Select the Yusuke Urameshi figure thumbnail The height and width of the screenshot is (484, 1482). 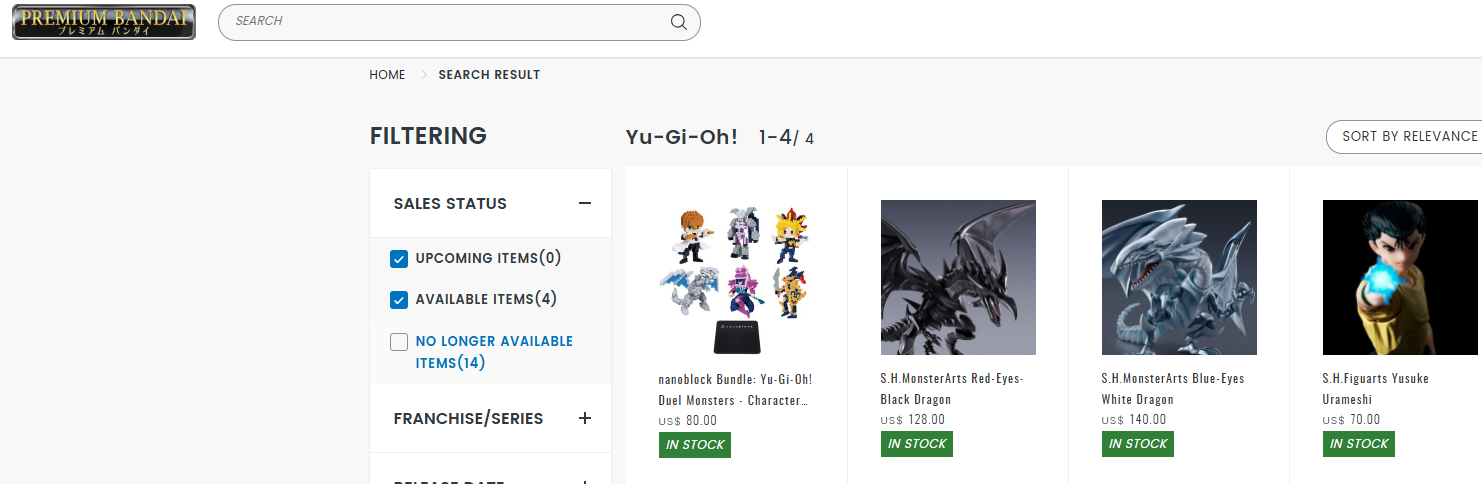pos(1400,277)
